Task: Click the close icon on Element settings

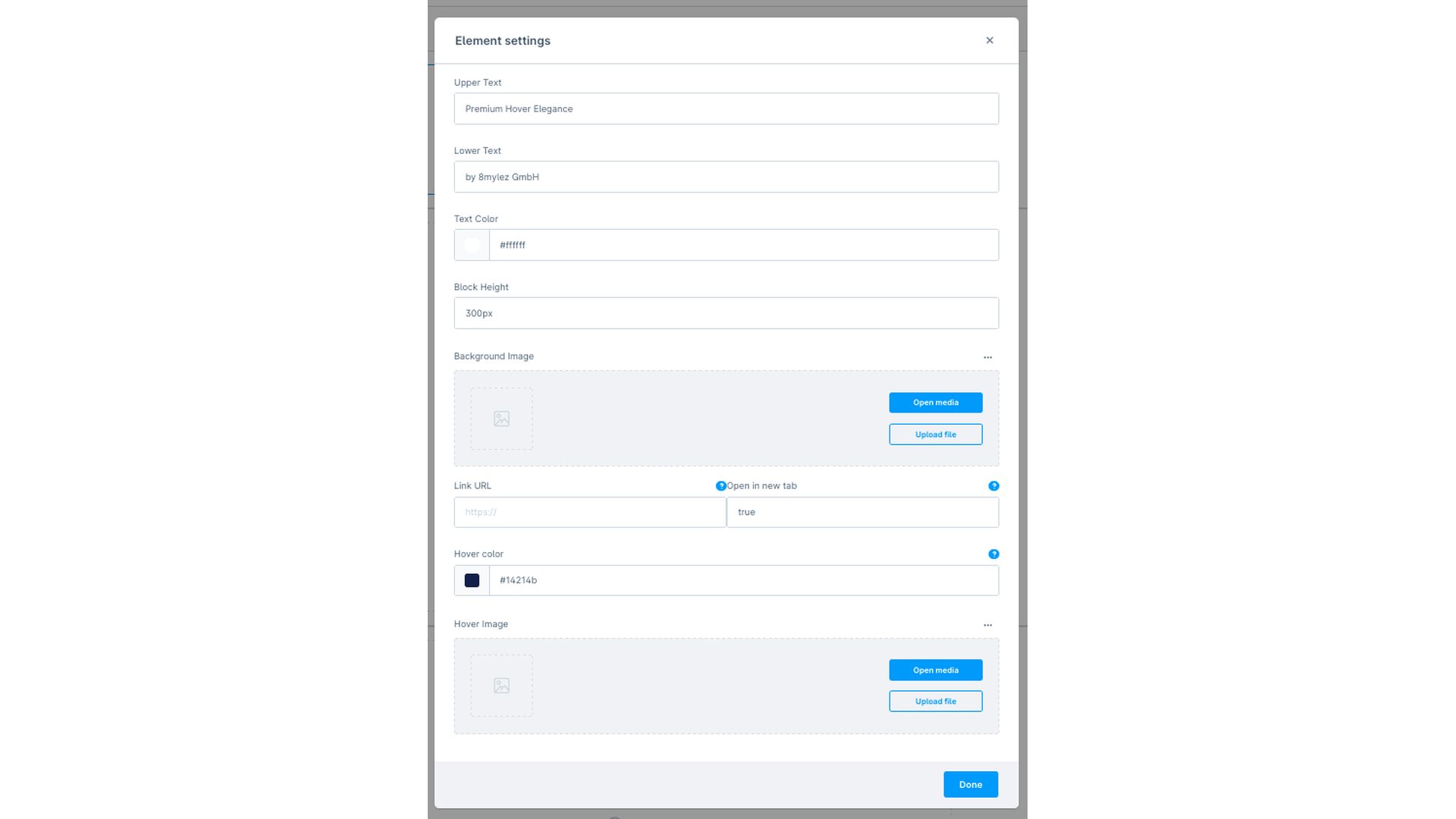Action: coord(989,40)
